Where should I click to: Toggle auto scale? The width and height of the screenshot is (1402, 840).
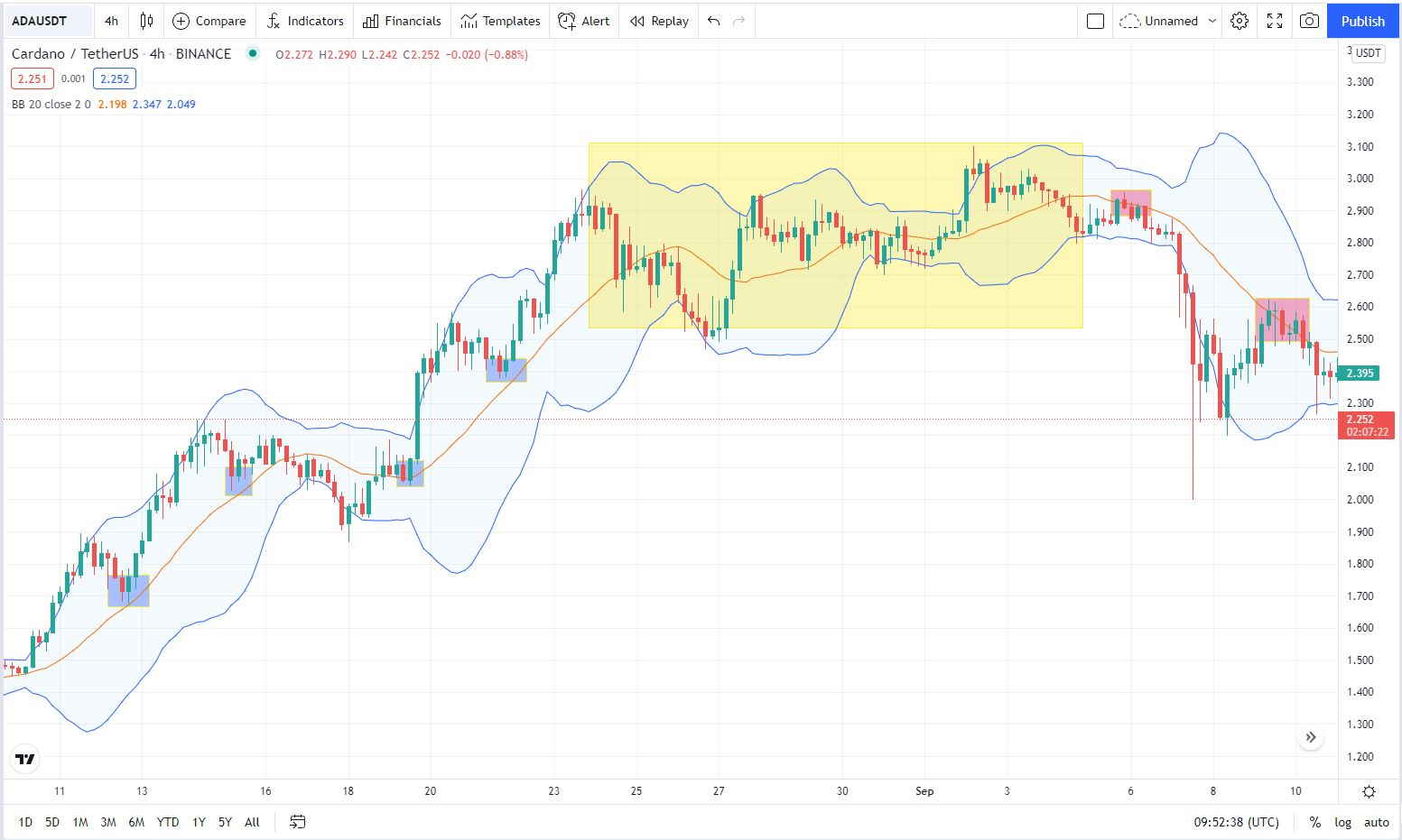[1377, 822]
